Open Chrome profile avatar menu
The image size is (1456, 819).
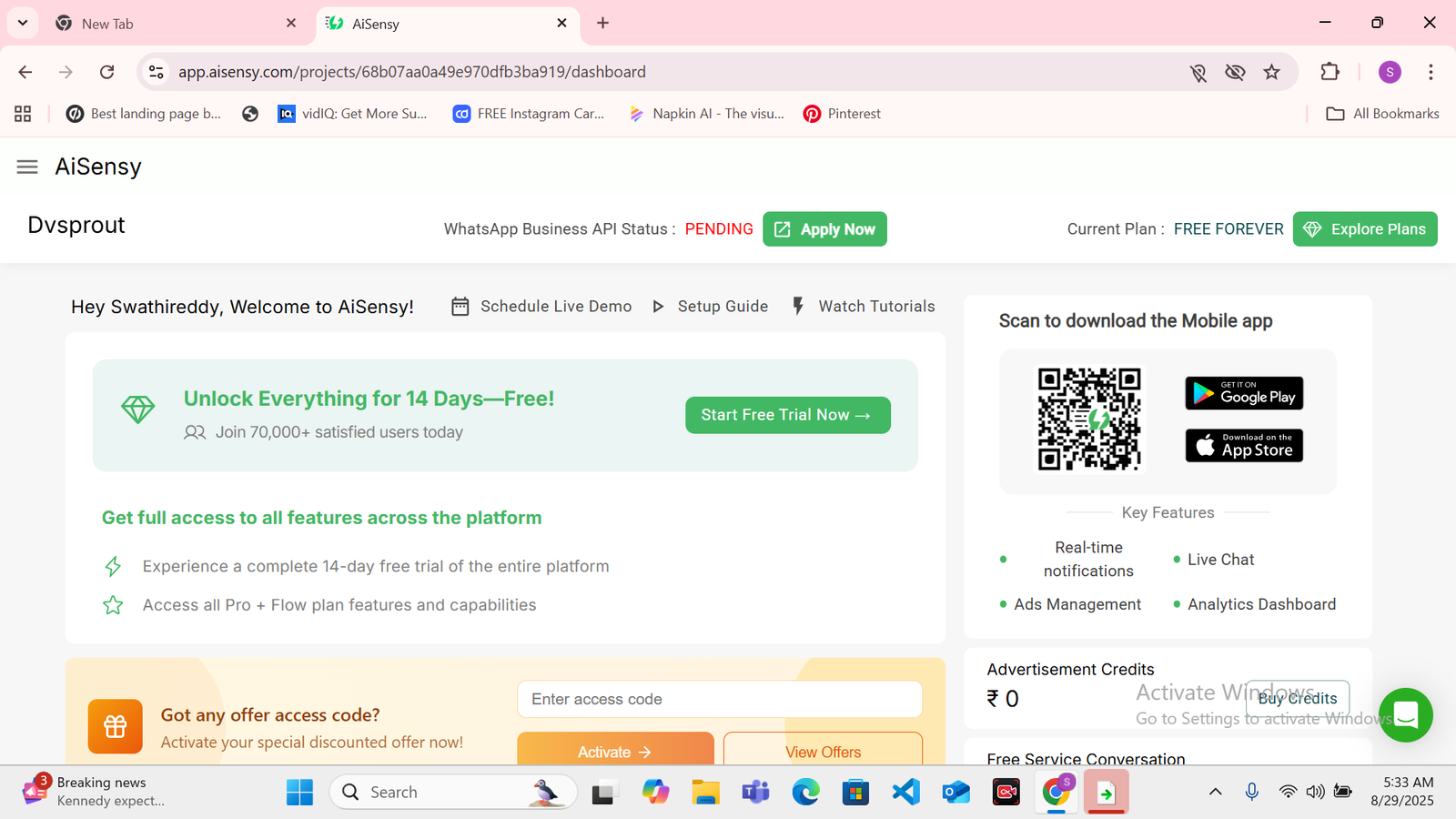pos(1389,72)
